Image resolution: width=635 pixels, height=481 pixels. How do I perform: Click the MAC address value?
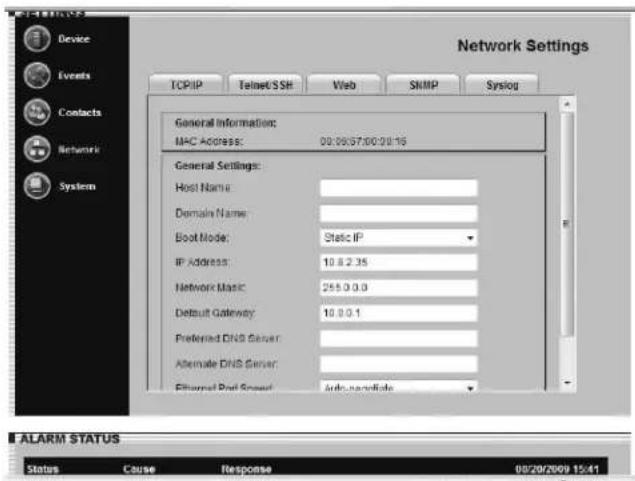click(x=363, y=141)
